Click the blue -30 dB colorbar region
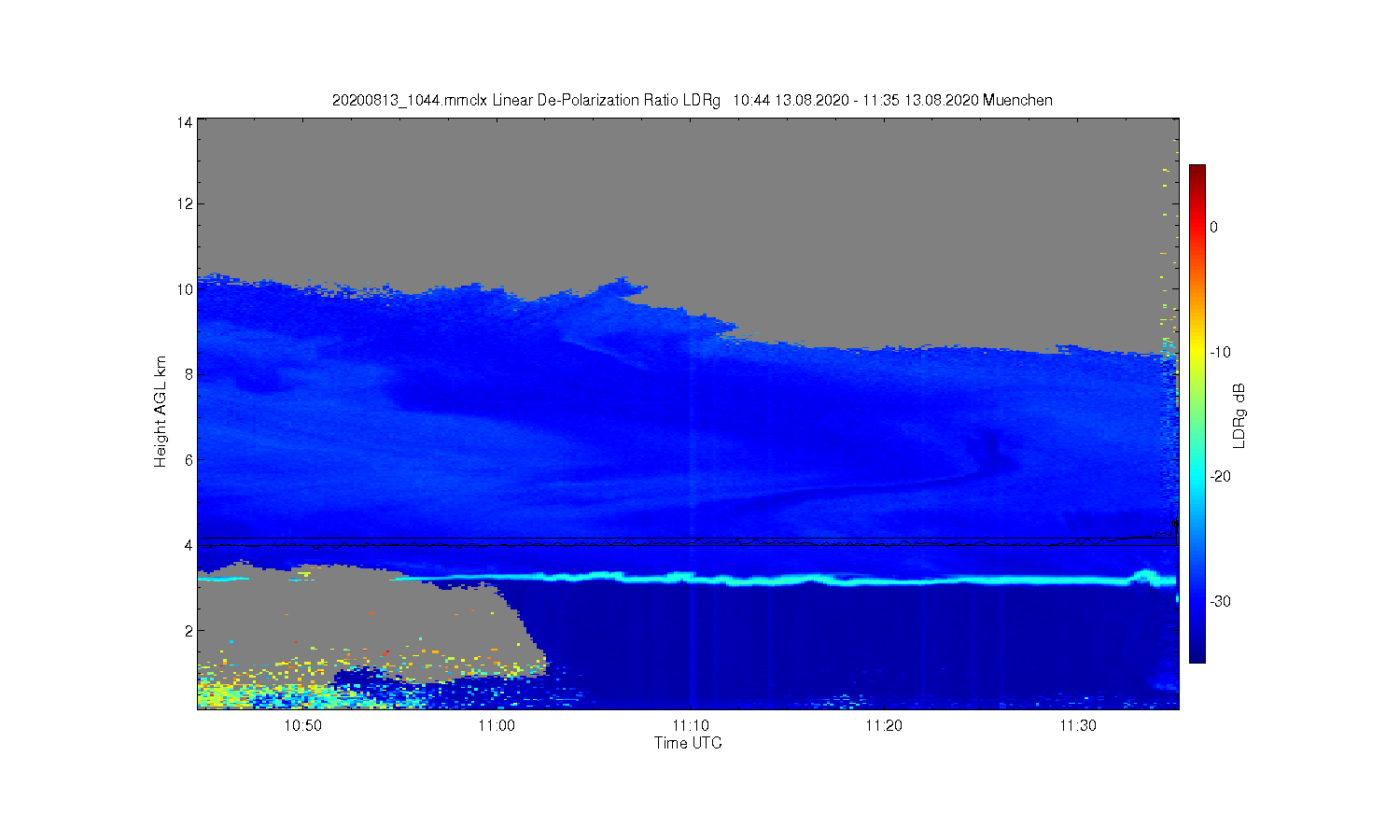 pos(1197,601)
